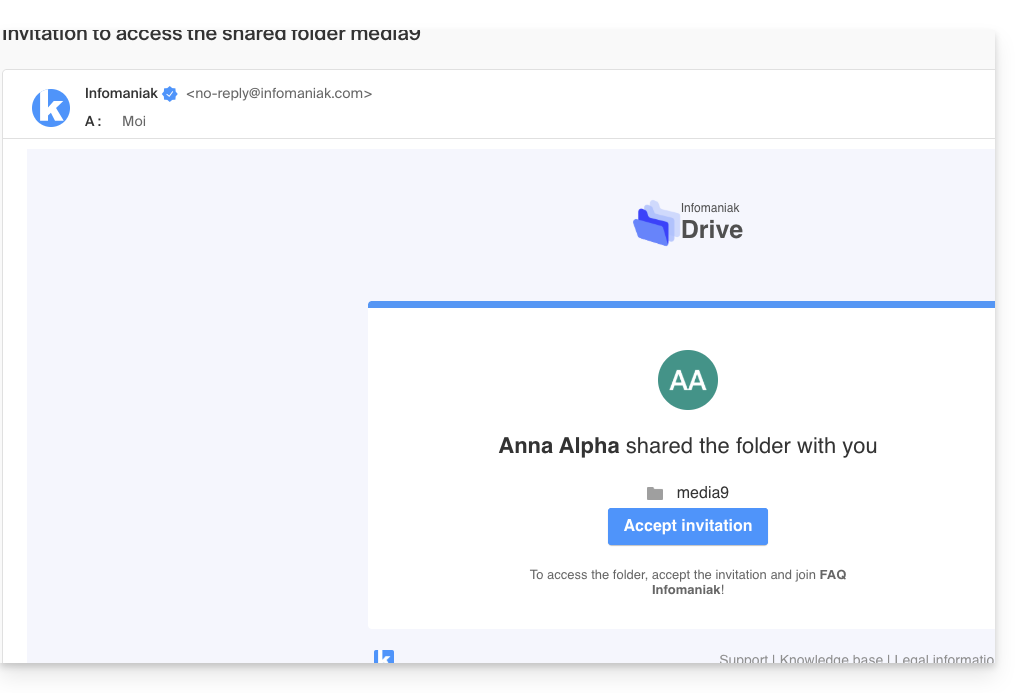Click the sender name Infomaniak
This screenshot has width=1025, height=693.
(x=121, y=94)
